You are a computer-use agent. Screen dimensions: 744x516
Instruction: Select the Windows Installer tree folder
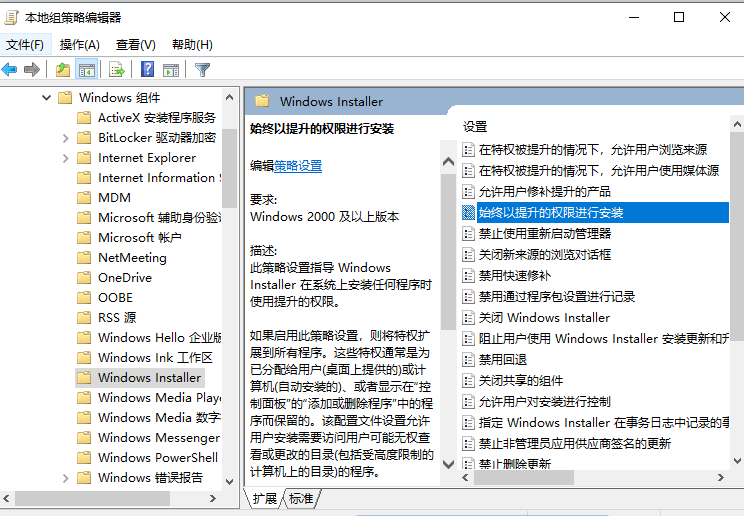140,377
